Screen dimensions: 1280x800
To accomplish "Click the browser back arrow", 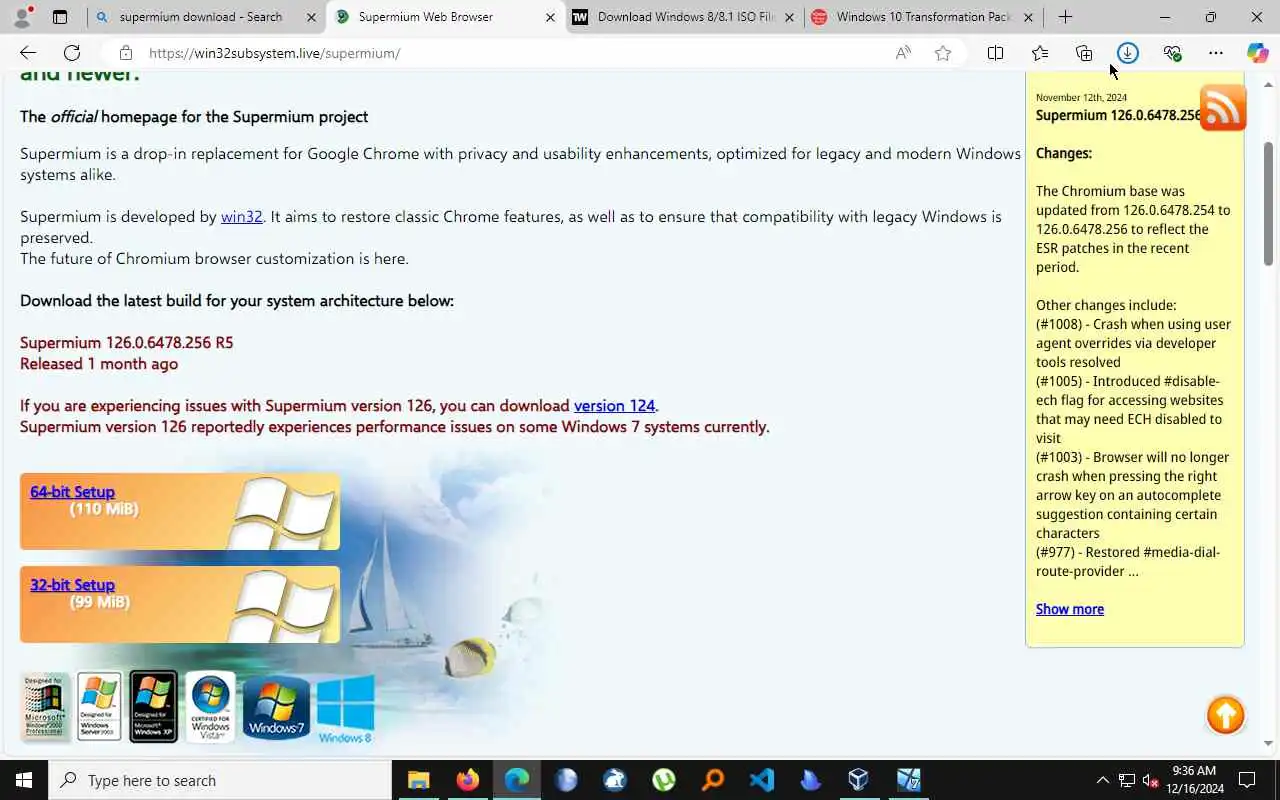I will pos(28,53).
